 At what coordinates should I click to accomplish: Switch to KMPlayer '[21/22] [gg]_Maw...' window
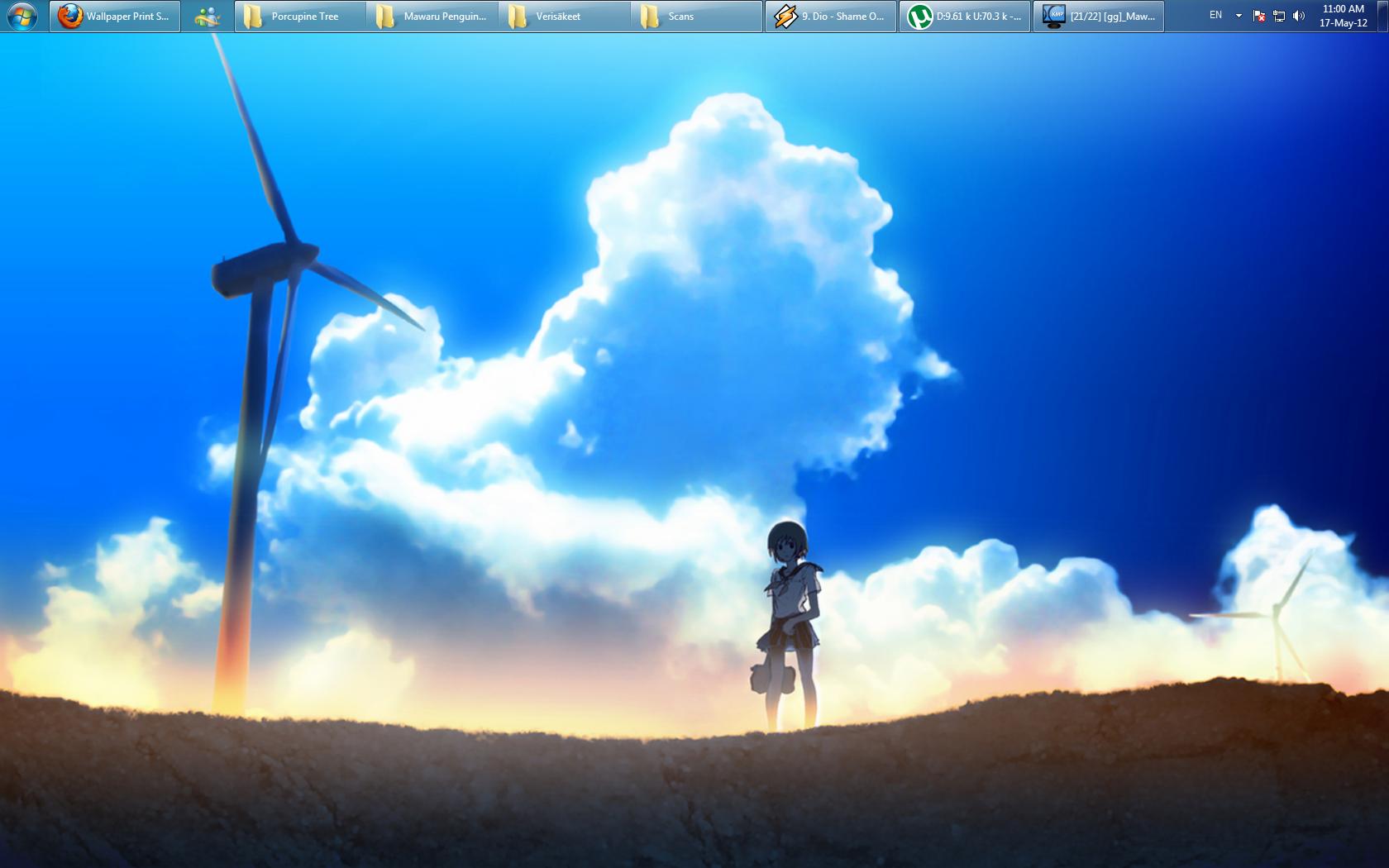pyautogui.click(x=1099, y=17)
